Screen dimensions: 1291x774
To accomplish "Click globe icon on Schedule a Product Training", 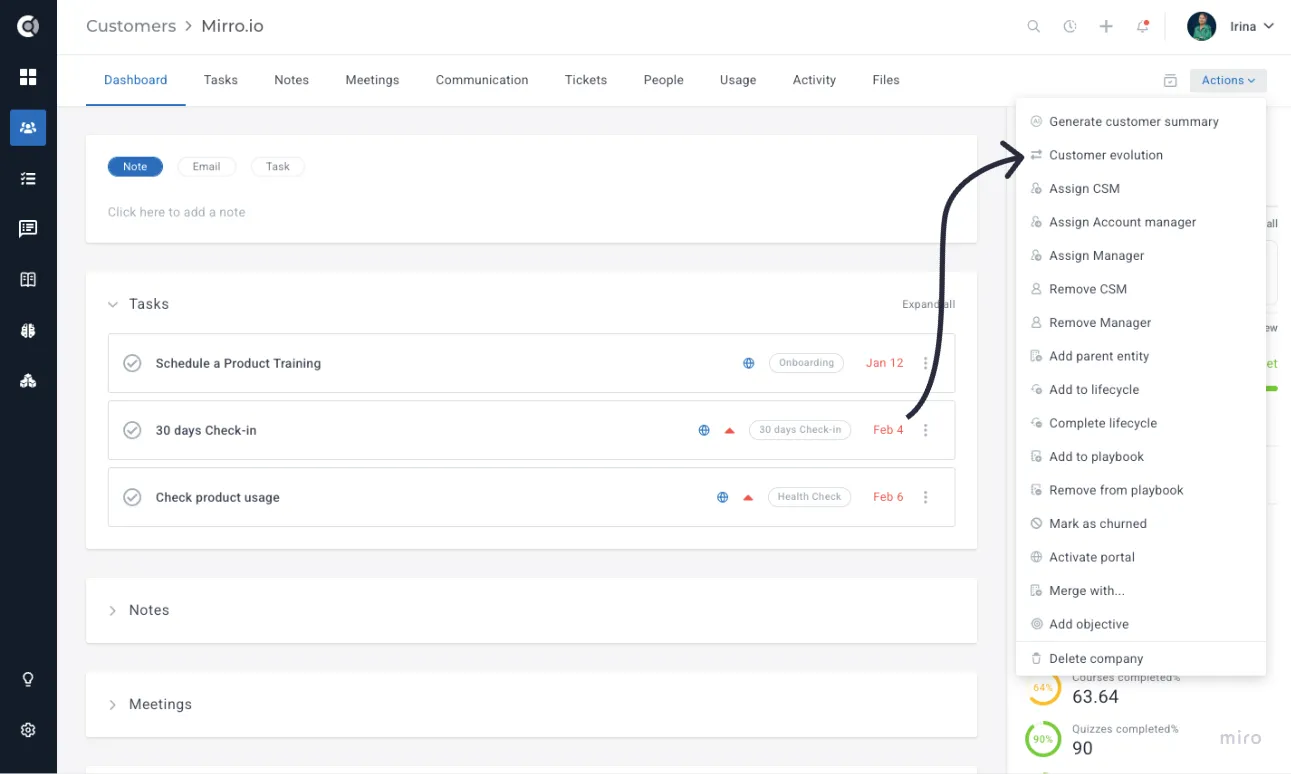I will coord(748,363).
